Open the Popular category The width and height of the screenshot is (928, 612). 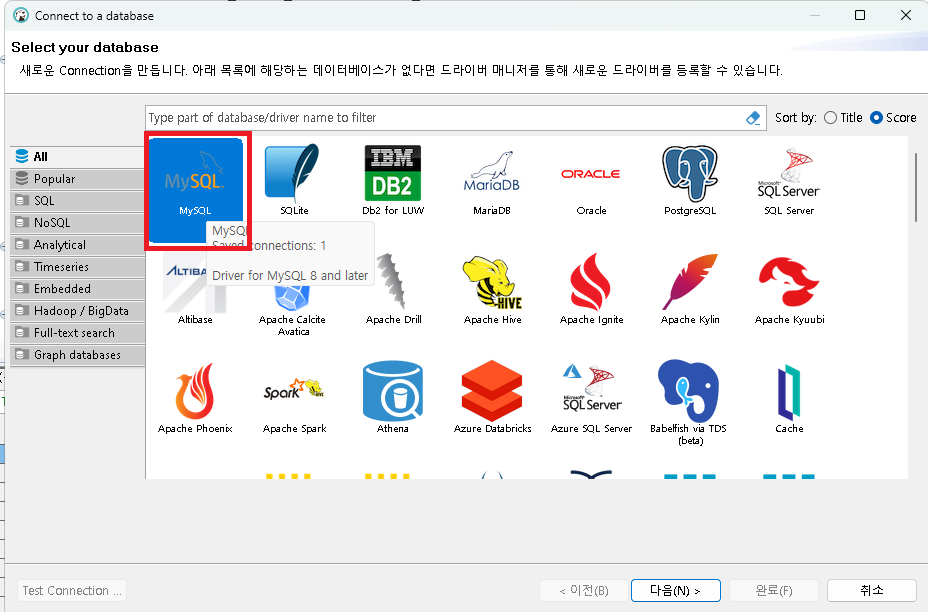78,179
